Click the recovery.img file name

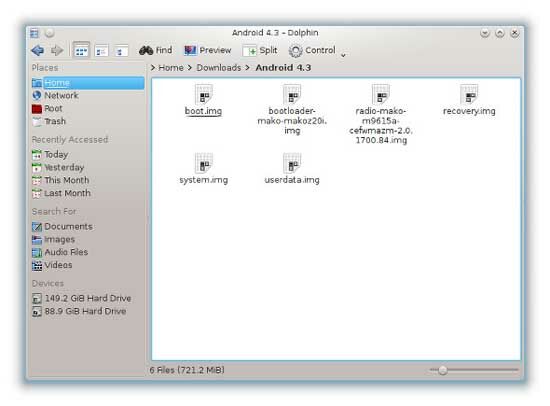coord(469,111)
